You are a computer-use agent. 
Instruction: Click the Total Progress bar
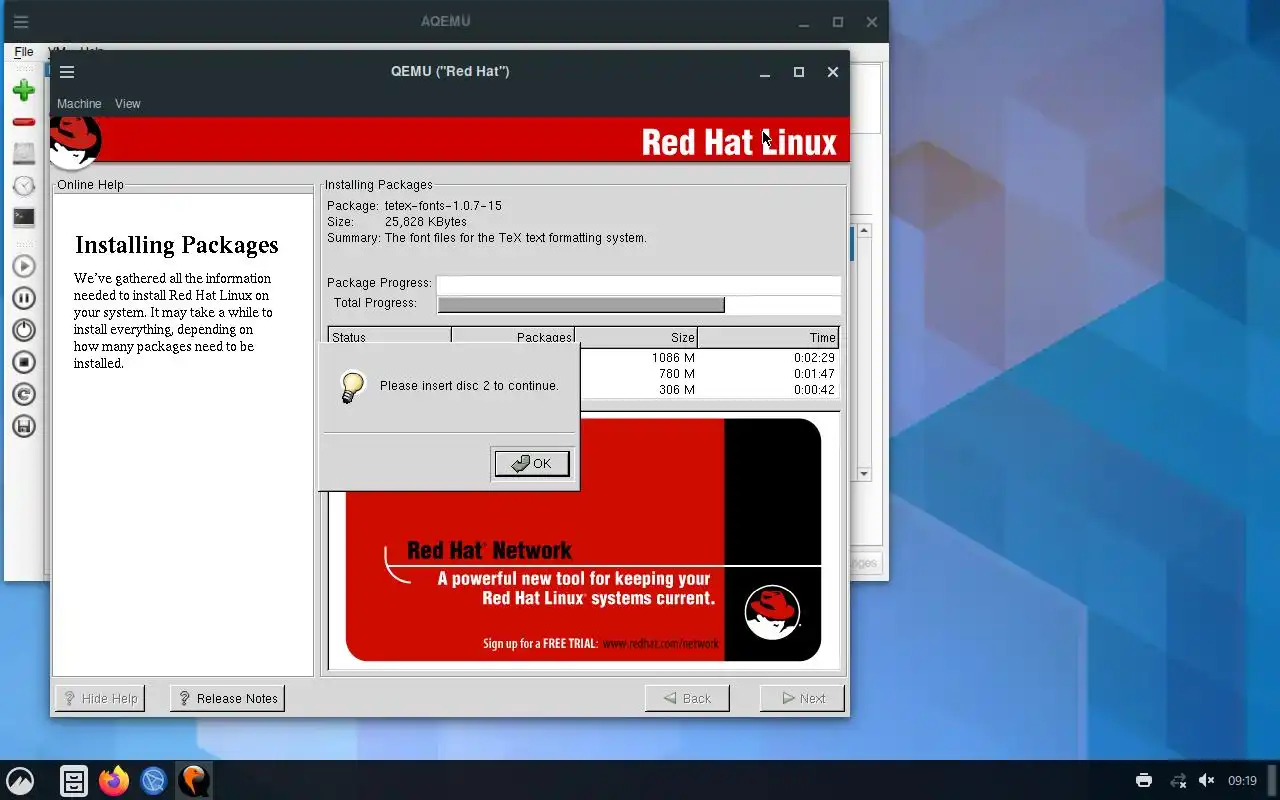pos(638,304)
